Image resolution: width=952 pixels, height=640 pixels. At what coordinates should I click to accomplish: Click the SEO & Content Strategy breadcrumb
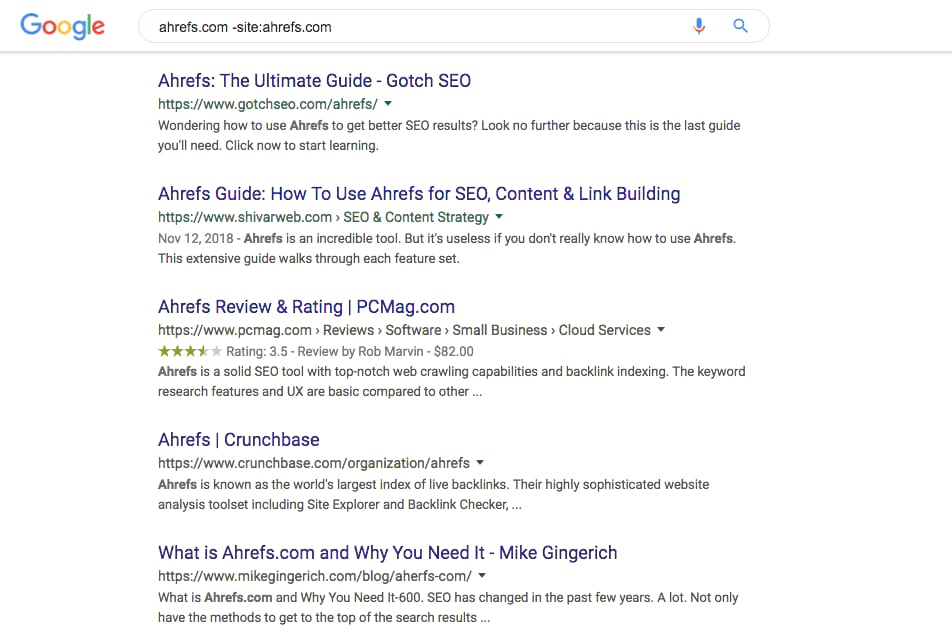point(416,217)
